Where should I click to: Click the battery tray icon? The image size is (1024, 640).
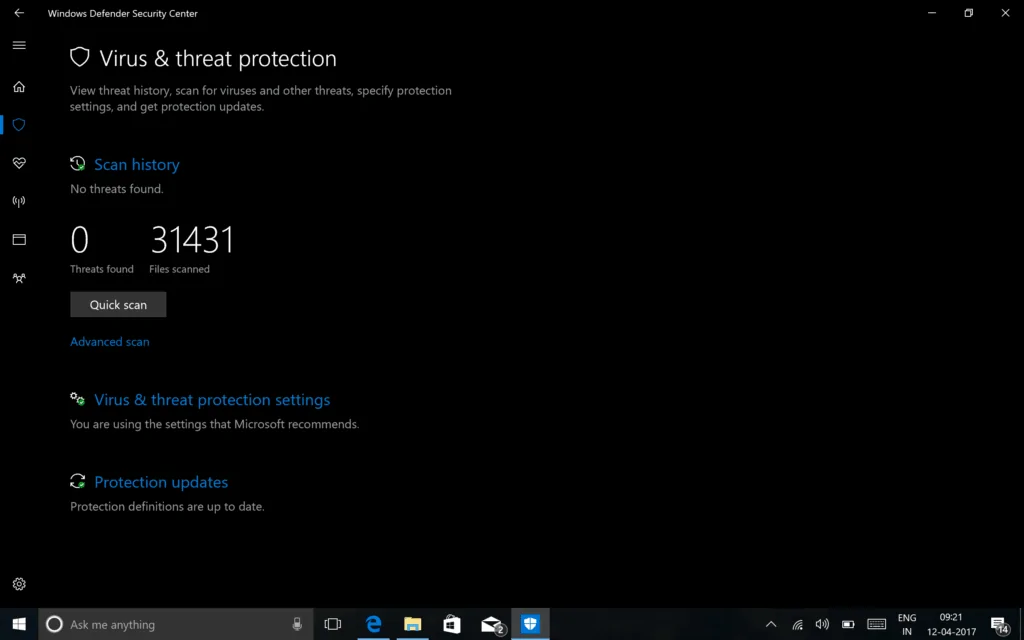(x=848, y=624)
